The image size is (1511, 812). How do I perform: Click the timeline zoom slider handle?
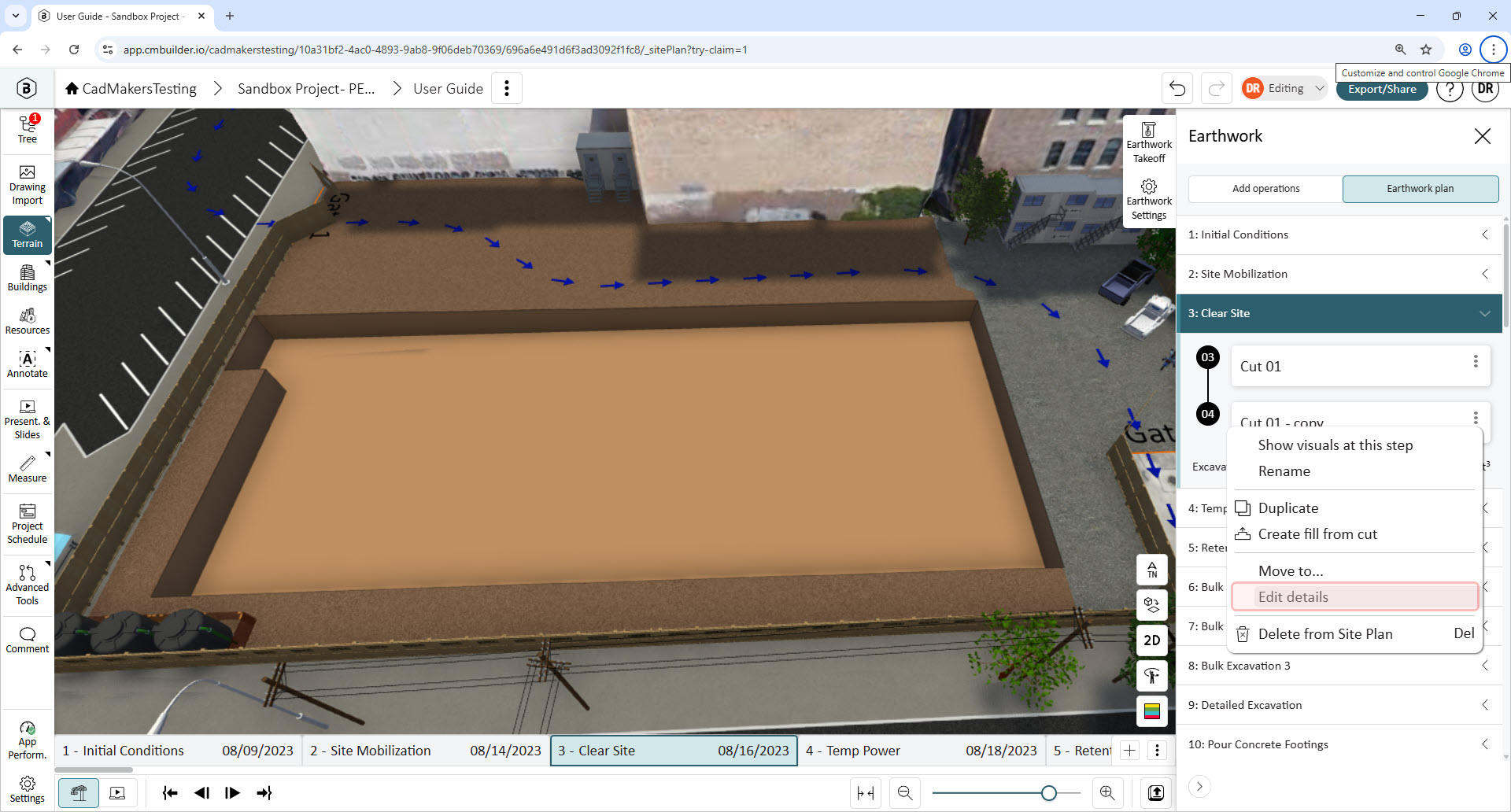pyautogui.click(x=1048, y=793)
